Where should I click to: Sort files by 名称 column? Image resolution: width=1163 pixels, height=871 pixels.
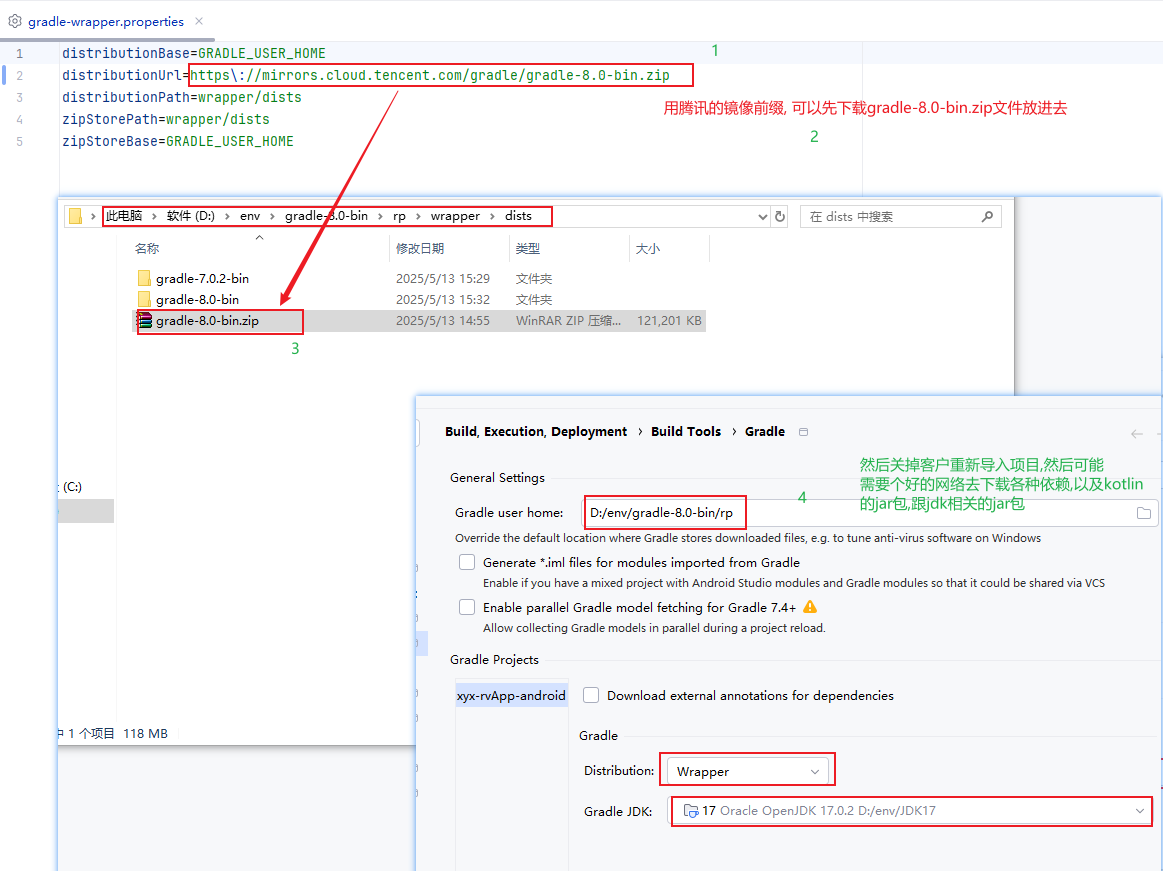[147, 249]
